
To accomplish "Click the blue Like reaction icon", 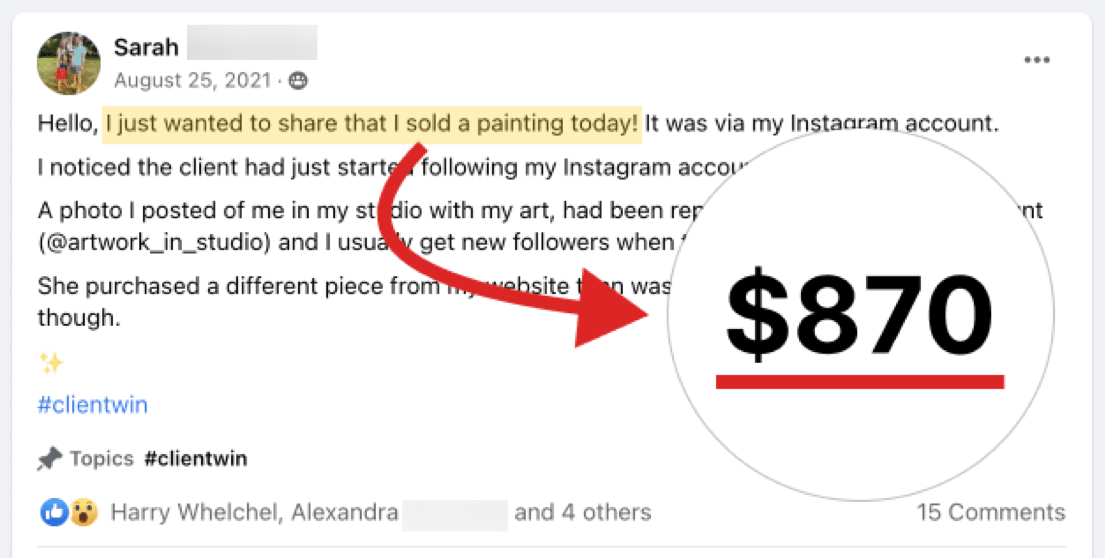I will (x=53, y=513).
